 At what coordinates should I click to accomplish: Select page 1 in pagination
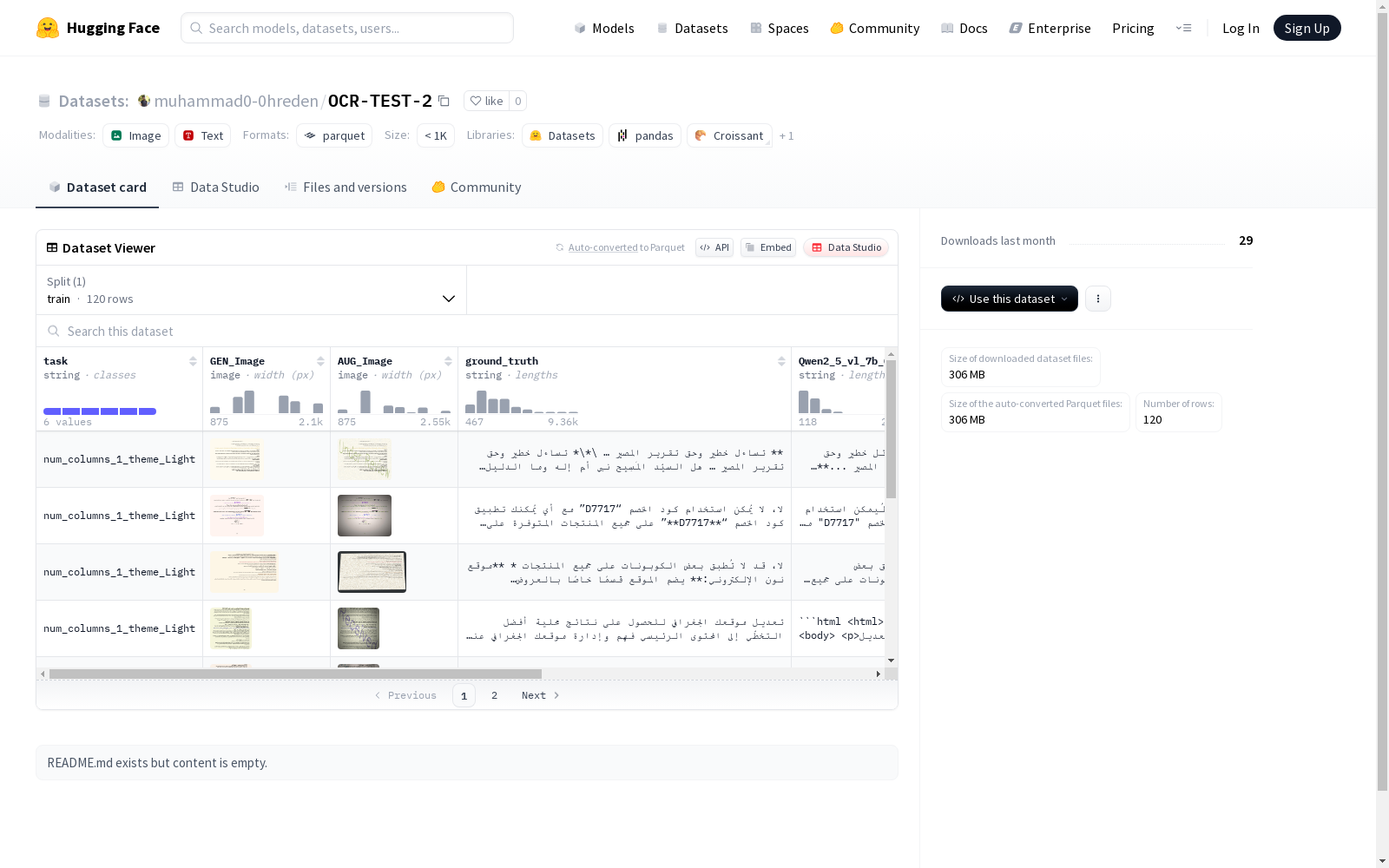464,695
